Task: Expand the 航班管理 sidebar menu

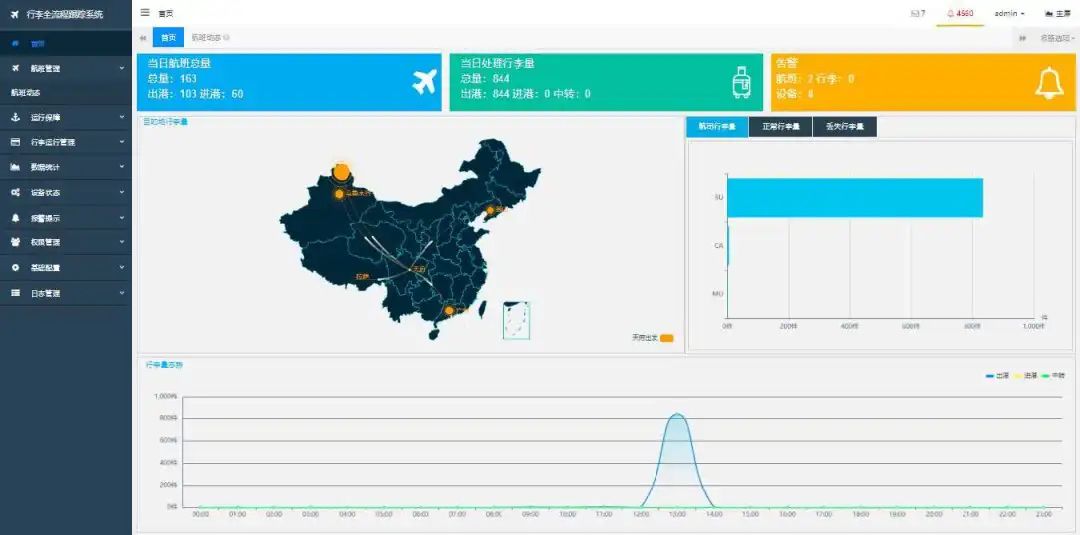Action: 66,68
